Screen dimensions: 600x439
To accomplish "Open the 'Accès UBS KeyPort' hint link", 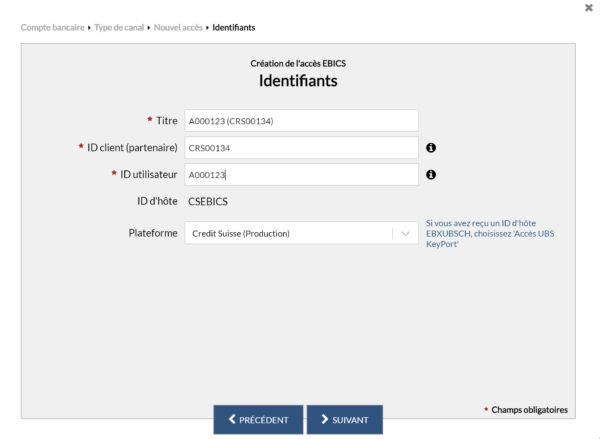I will [490, 233].
